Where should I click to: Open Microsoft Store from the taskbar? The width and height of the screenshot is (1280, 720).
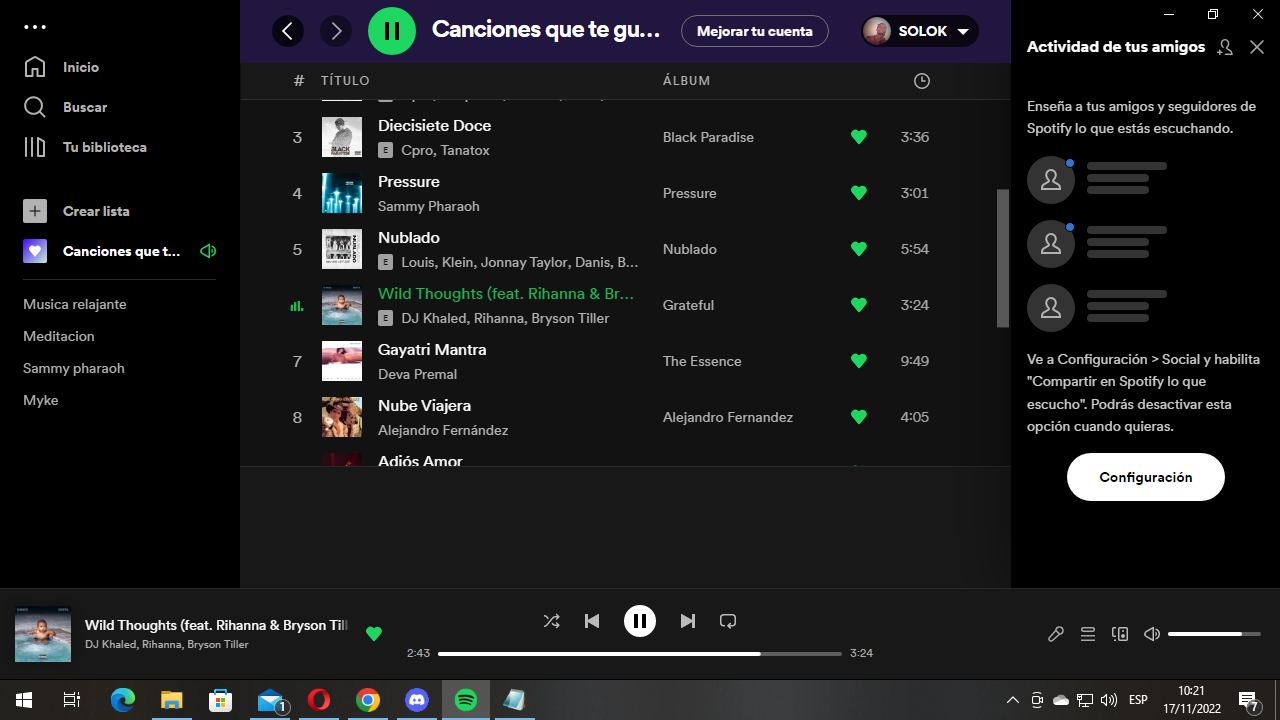click(x=221, y=700)
